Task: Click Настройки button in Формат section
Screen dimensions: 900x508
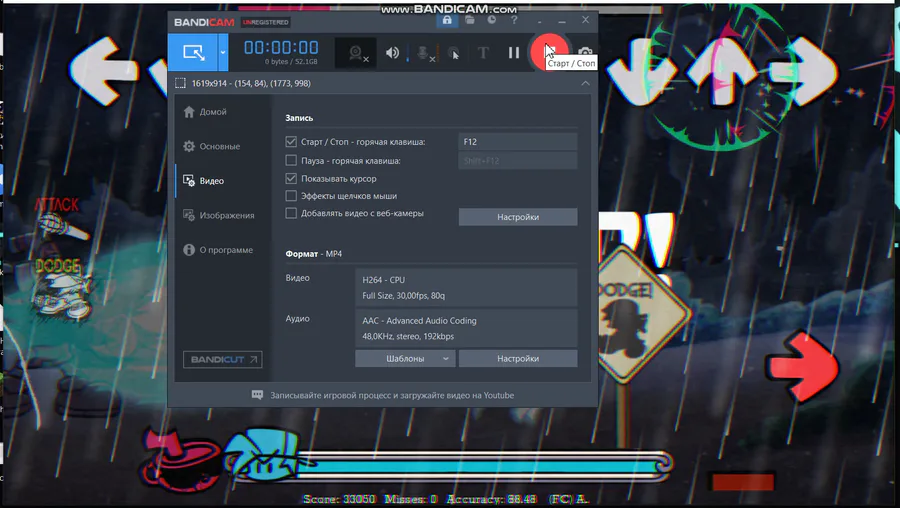Action: [x=518, y=358]
